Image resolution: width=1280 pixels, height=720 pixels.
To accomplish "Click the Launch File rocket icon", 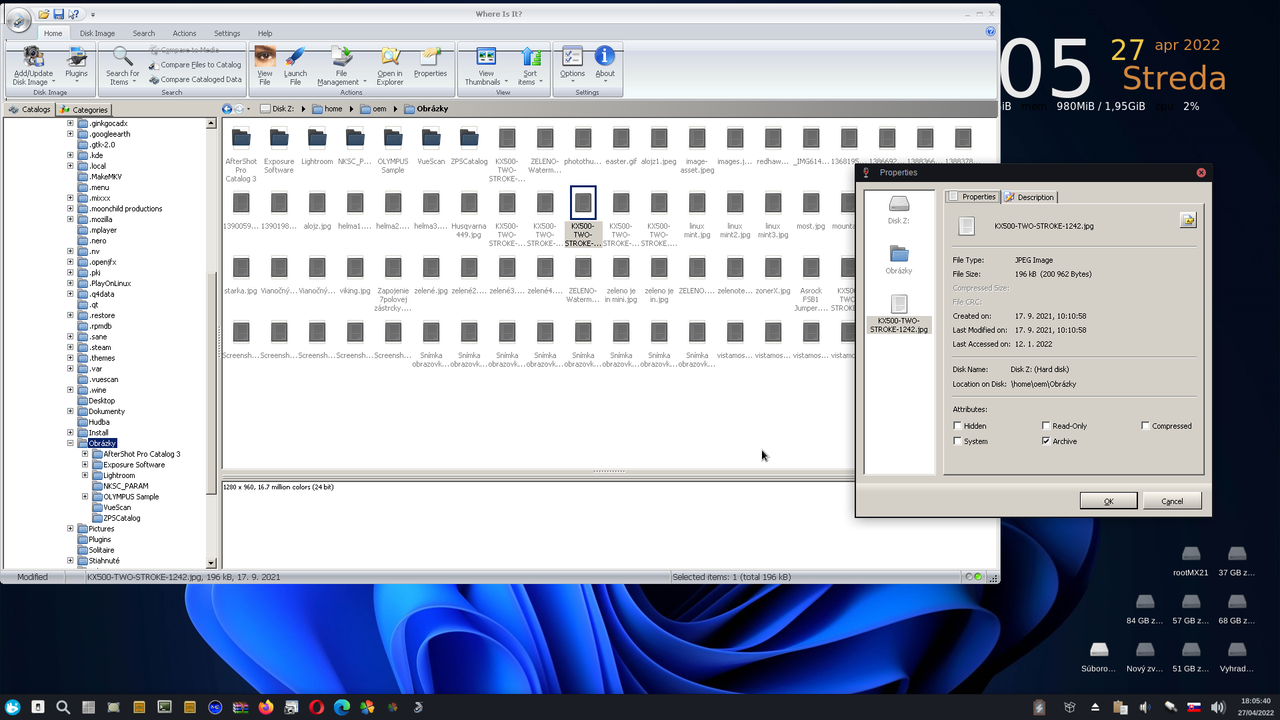I will click(x=295, y=56).
